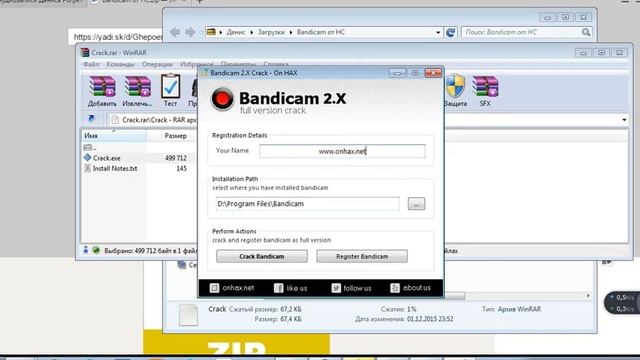Open the Файл menu in WinRAR
This screenshot has width=640, height=360.
tap(91, 64)
